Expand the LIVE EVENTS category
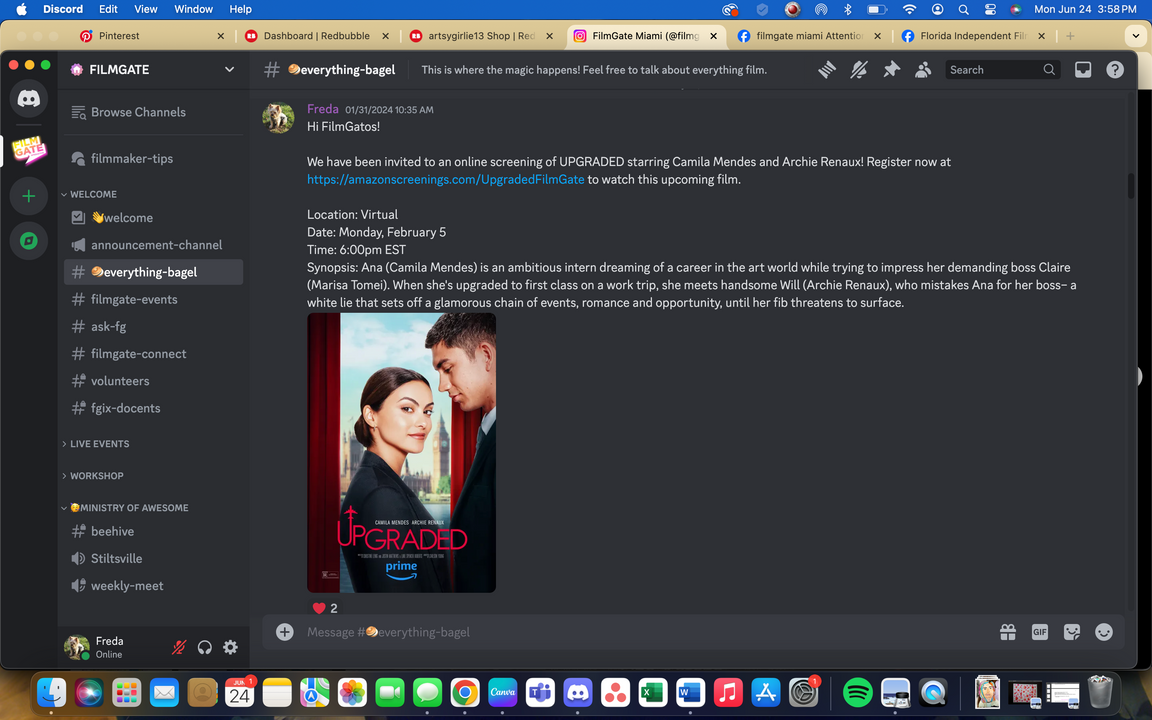The image size is (1152, 720). pos(99,444)
